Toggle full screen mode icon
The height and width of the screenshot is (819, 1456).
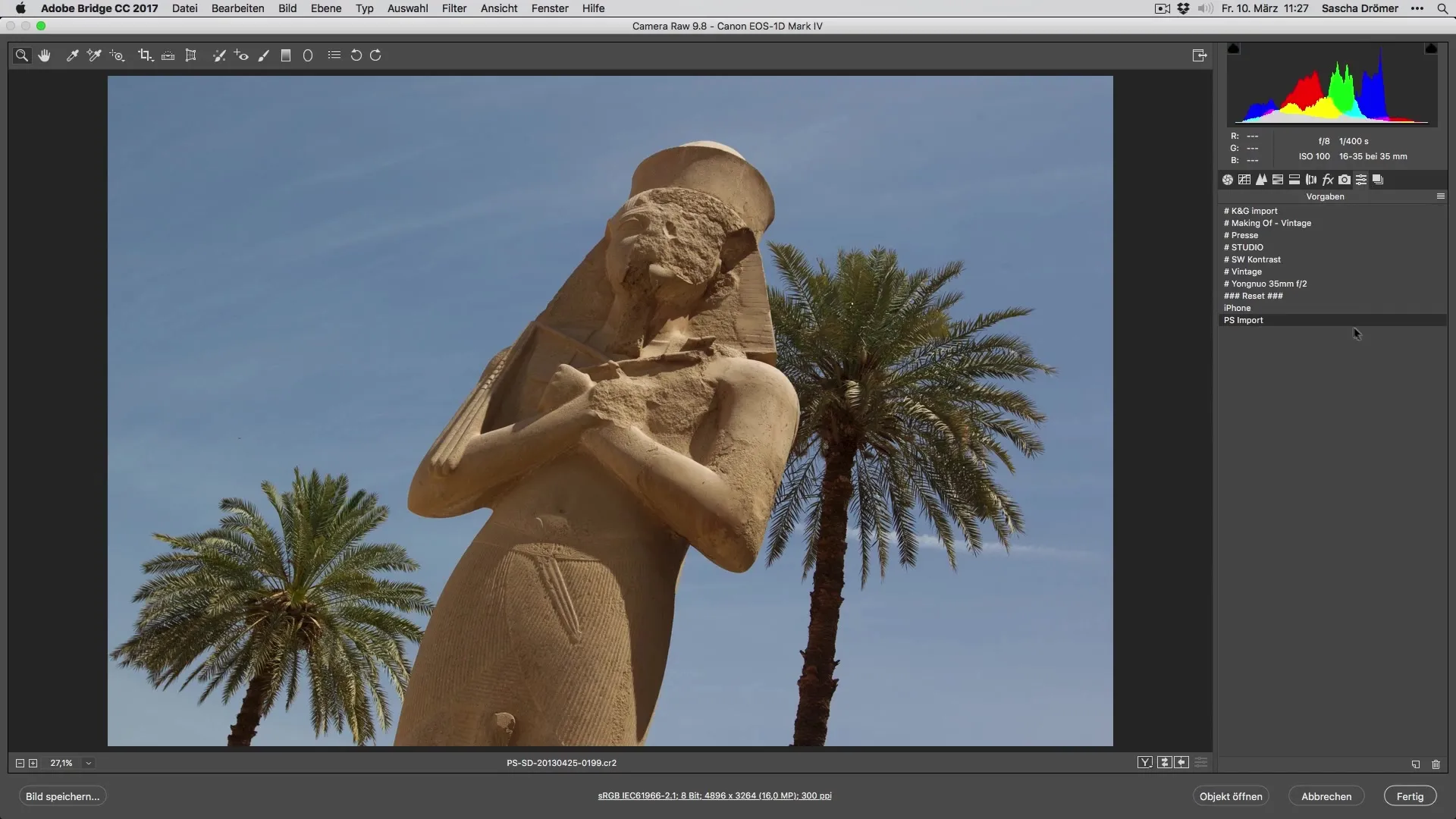tap(1200, 55)
